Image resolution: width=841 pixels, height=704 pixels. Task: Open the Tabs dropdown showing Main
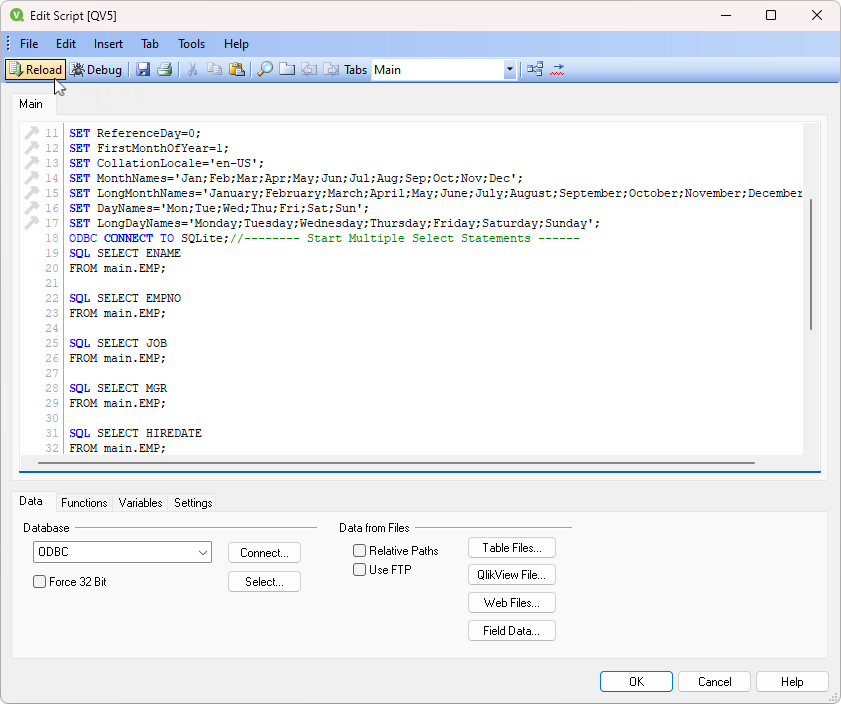click(x=510, y=69)
